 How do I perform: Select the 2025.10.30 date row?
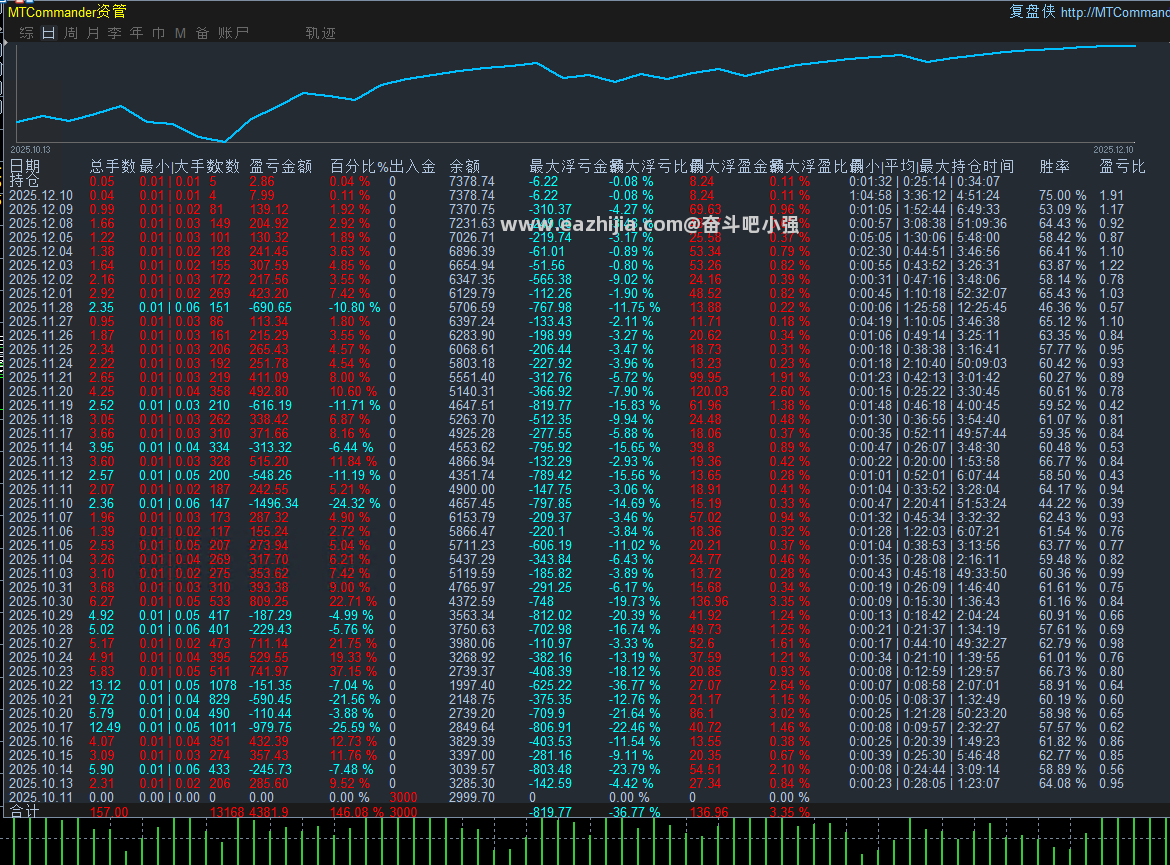41,602
